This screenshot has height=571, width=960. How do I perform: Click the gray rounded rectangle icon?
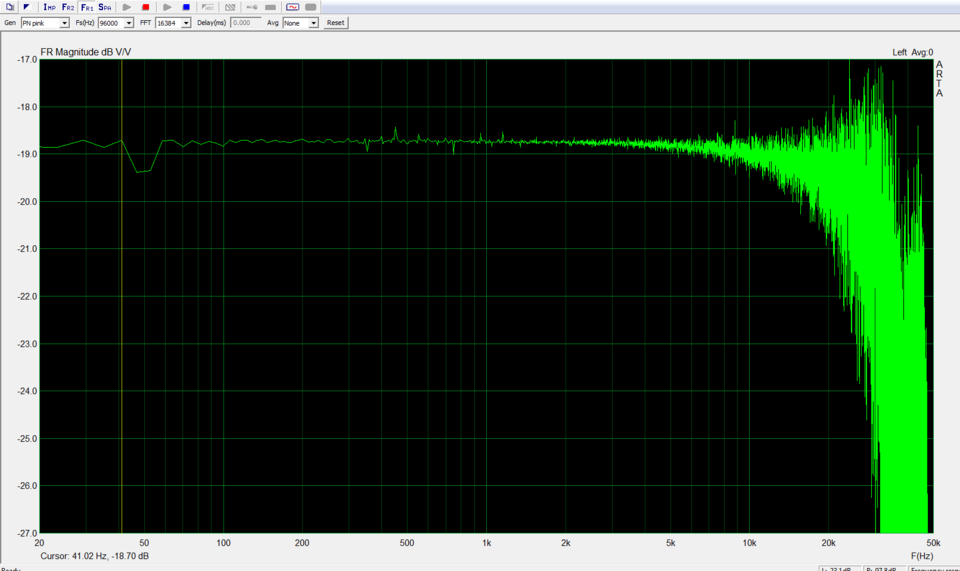point(311,7)
